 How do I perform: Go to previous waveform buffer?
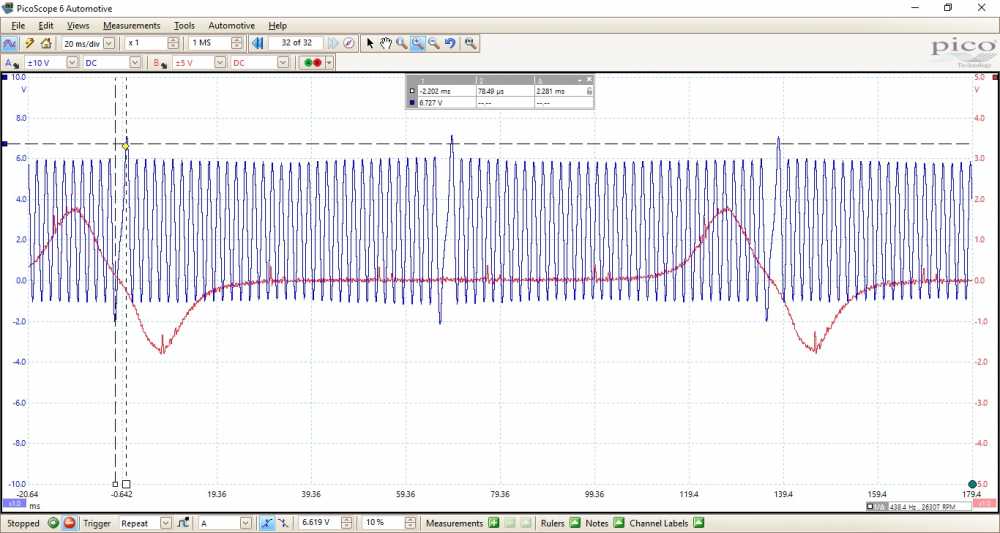[258, 43]
